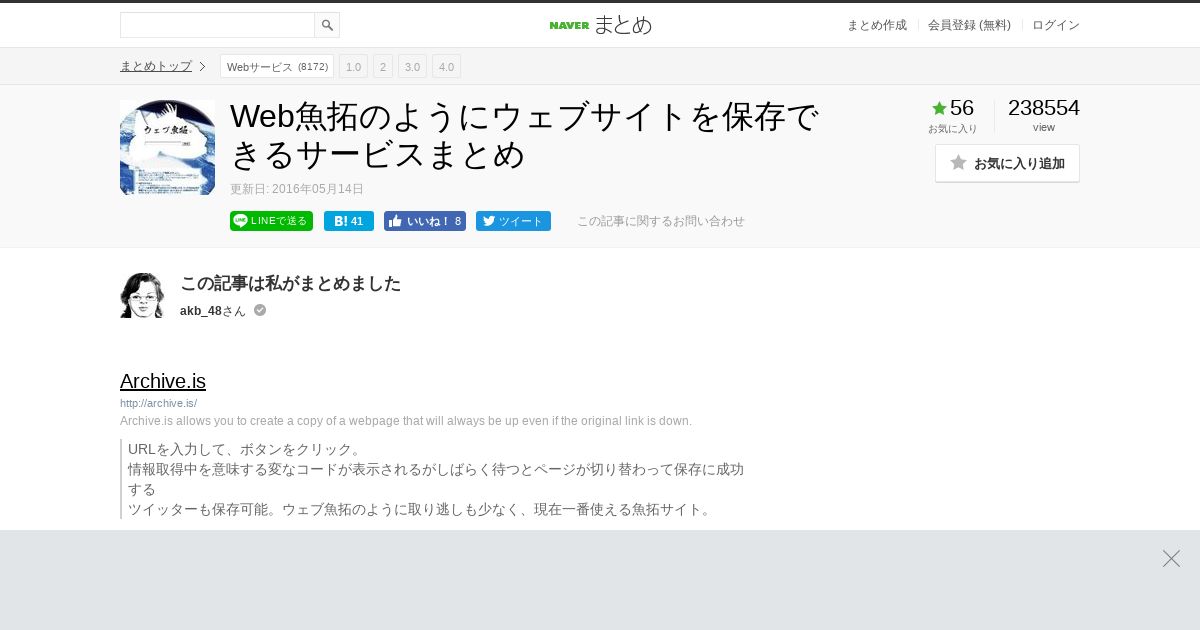Open この記事に関するお問い合わせ link

click(661, 221)
